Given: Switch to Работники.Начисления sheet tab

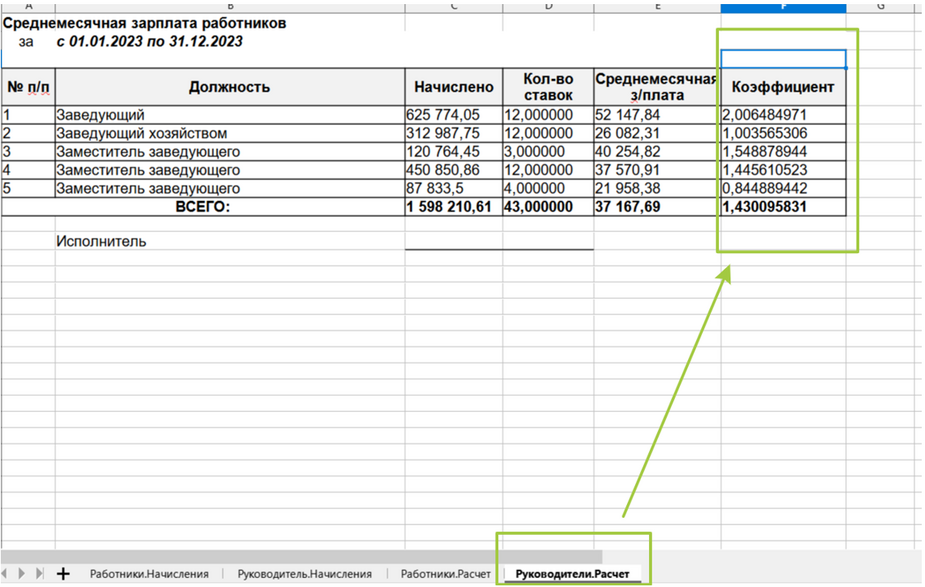Looking at the screenshot, I should tap(149, 574).
